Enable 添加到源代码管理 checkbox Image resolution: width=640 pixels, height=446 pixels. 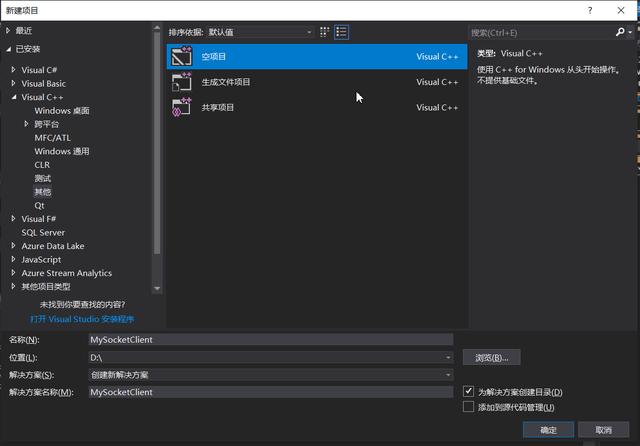pyautogui.click(x=469, y=407)
